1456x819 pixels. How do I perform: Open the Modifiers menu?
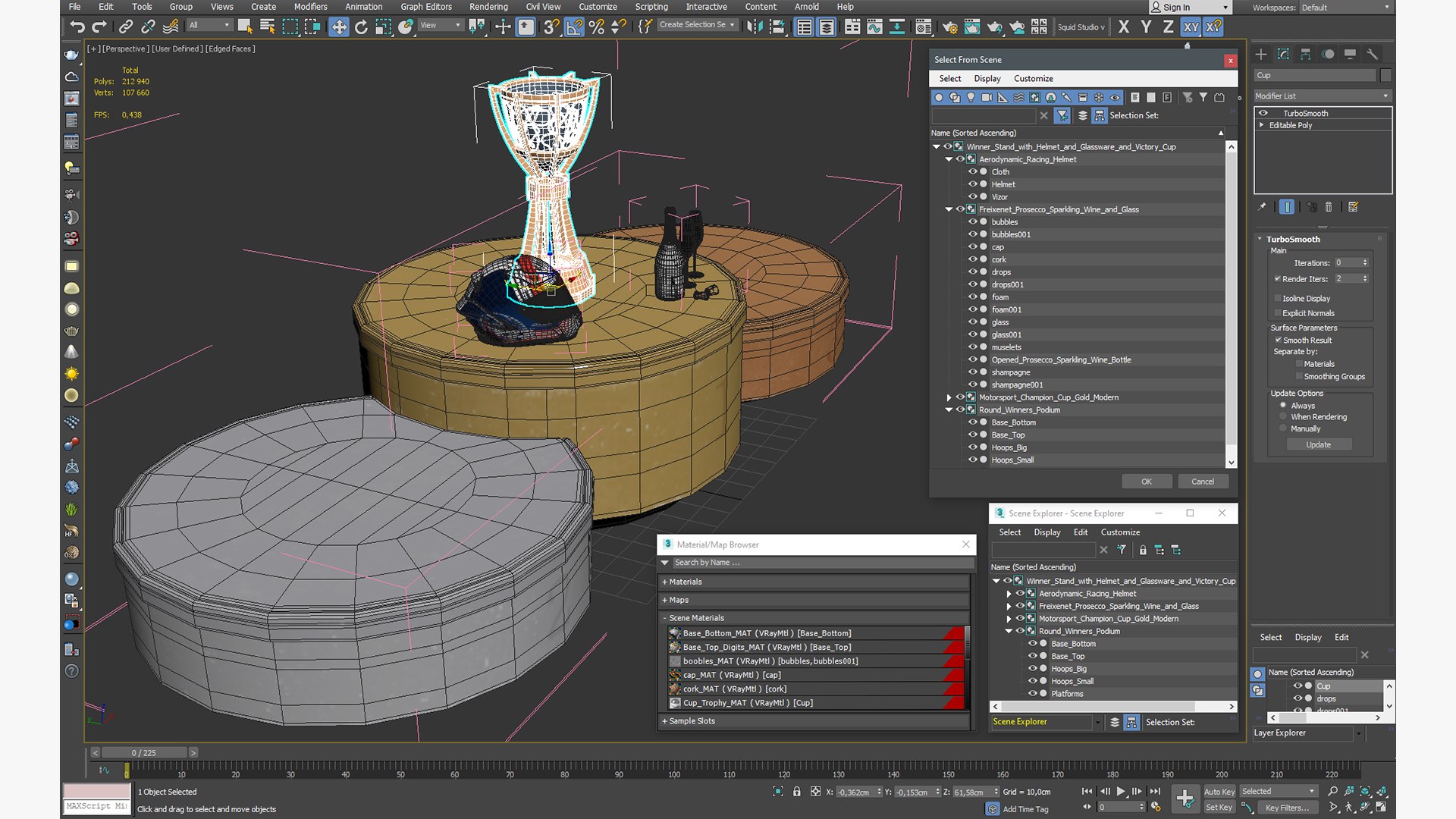coord(310,7)
